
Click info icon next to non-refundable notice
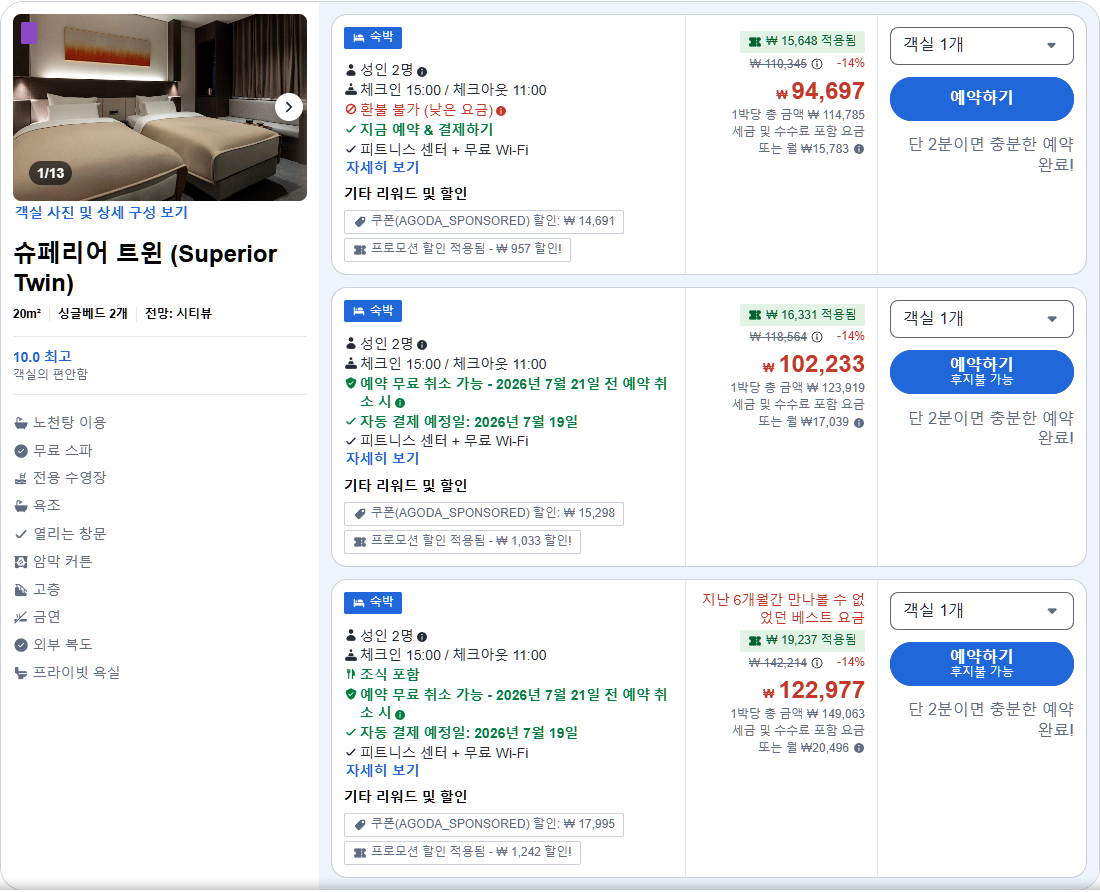click(501, 111)
